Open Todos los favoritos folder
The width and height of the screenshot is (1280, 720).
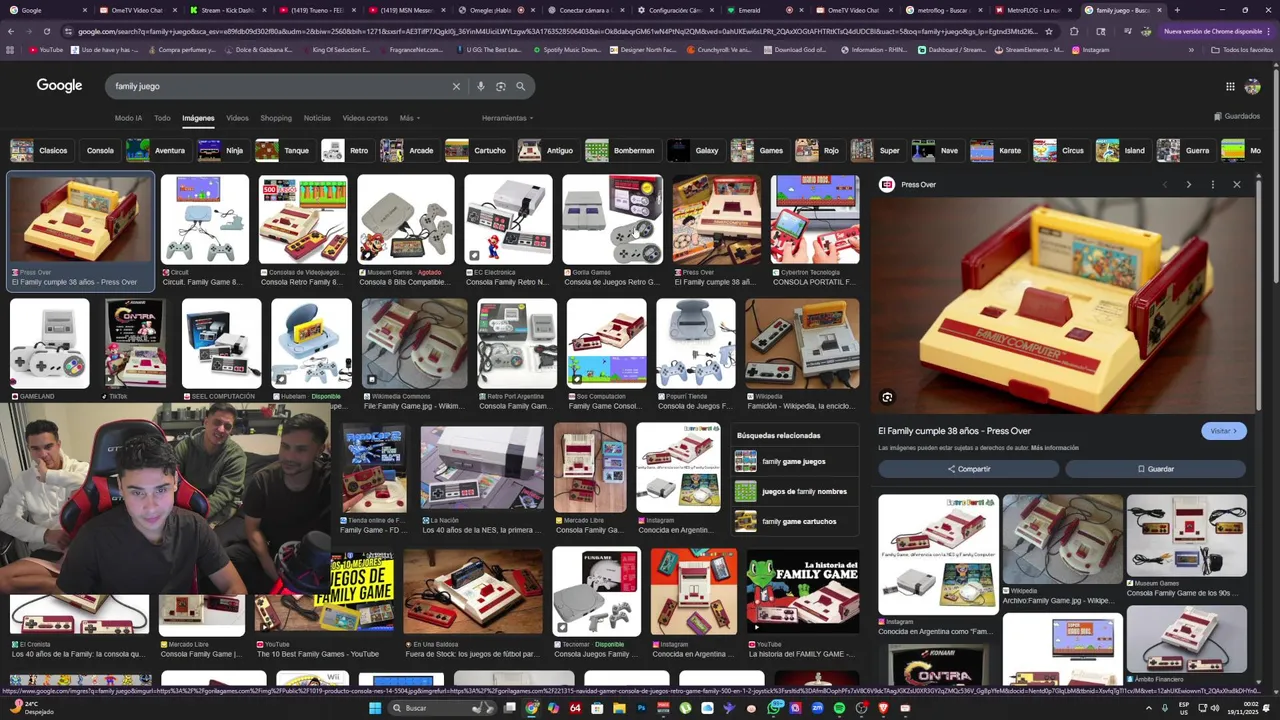[x=1242, y=50]
